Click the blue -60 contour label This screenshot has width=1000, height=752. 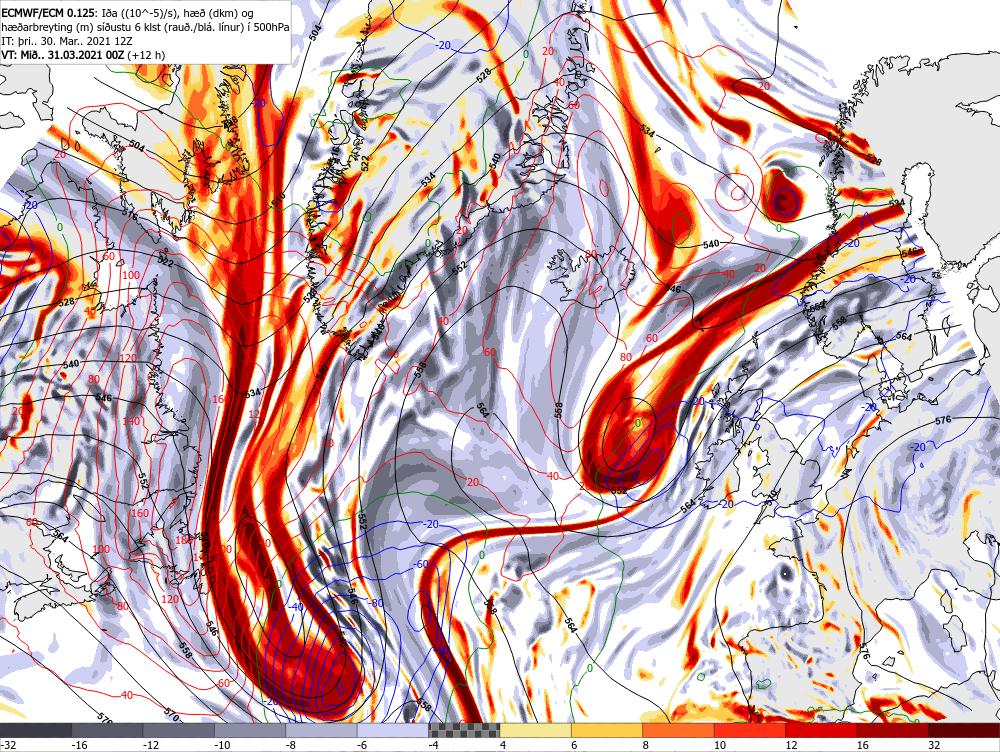click(x=420, y=564)
